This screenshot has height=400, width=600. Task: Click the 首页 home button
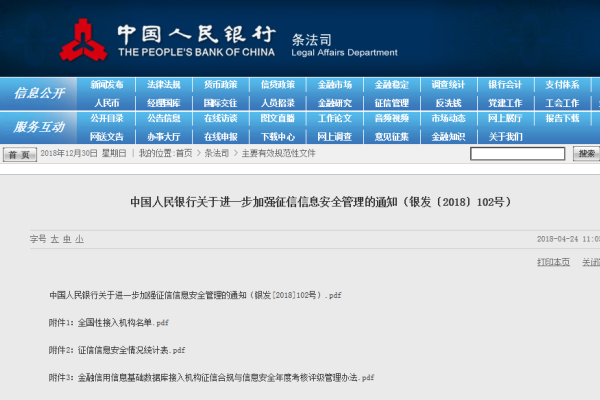(x=20, y=154)
